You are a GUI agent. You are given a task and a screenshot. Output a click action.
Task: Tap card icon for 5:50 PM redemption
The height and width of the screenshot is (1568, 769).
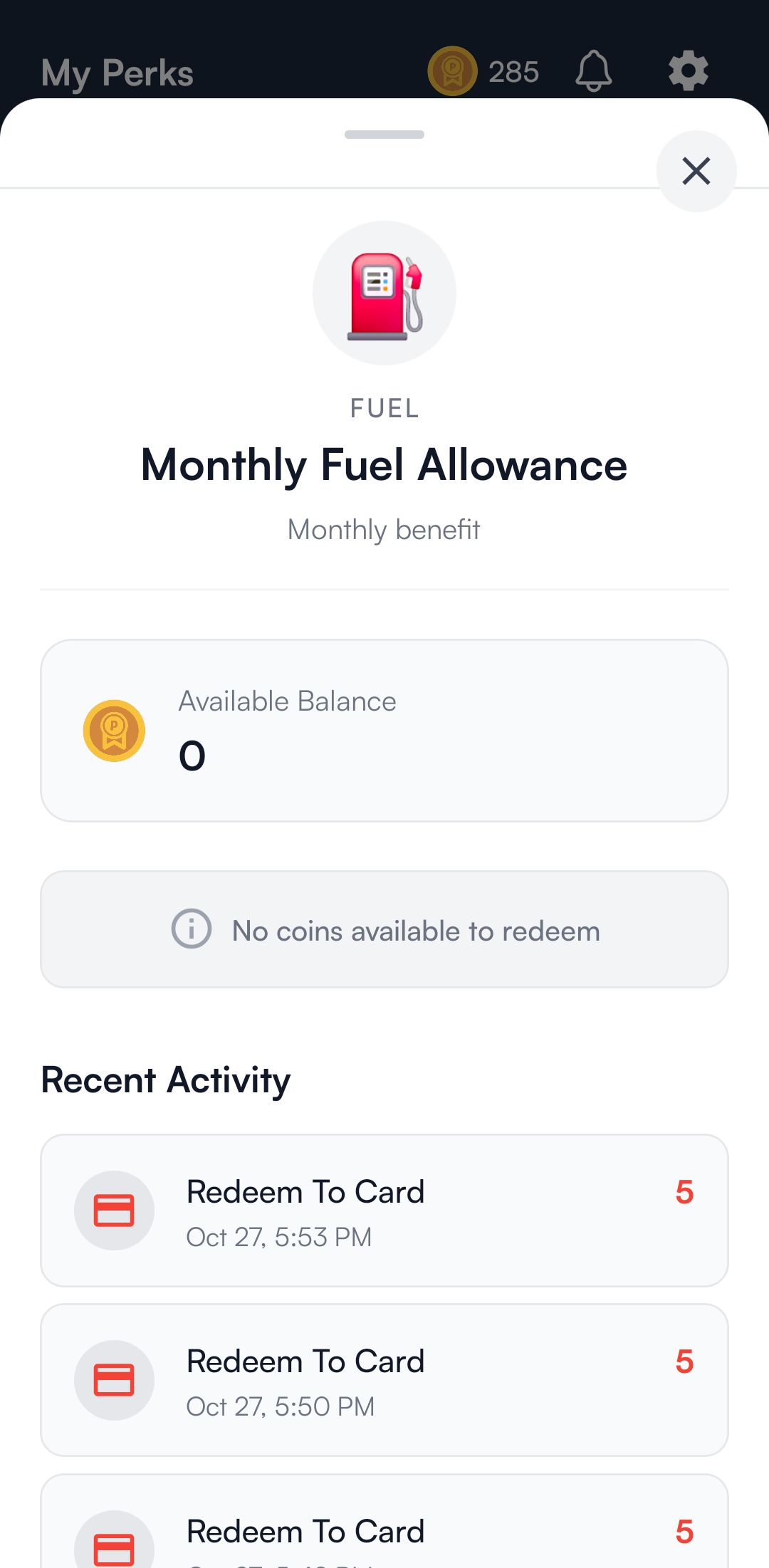coord(114,1380)
